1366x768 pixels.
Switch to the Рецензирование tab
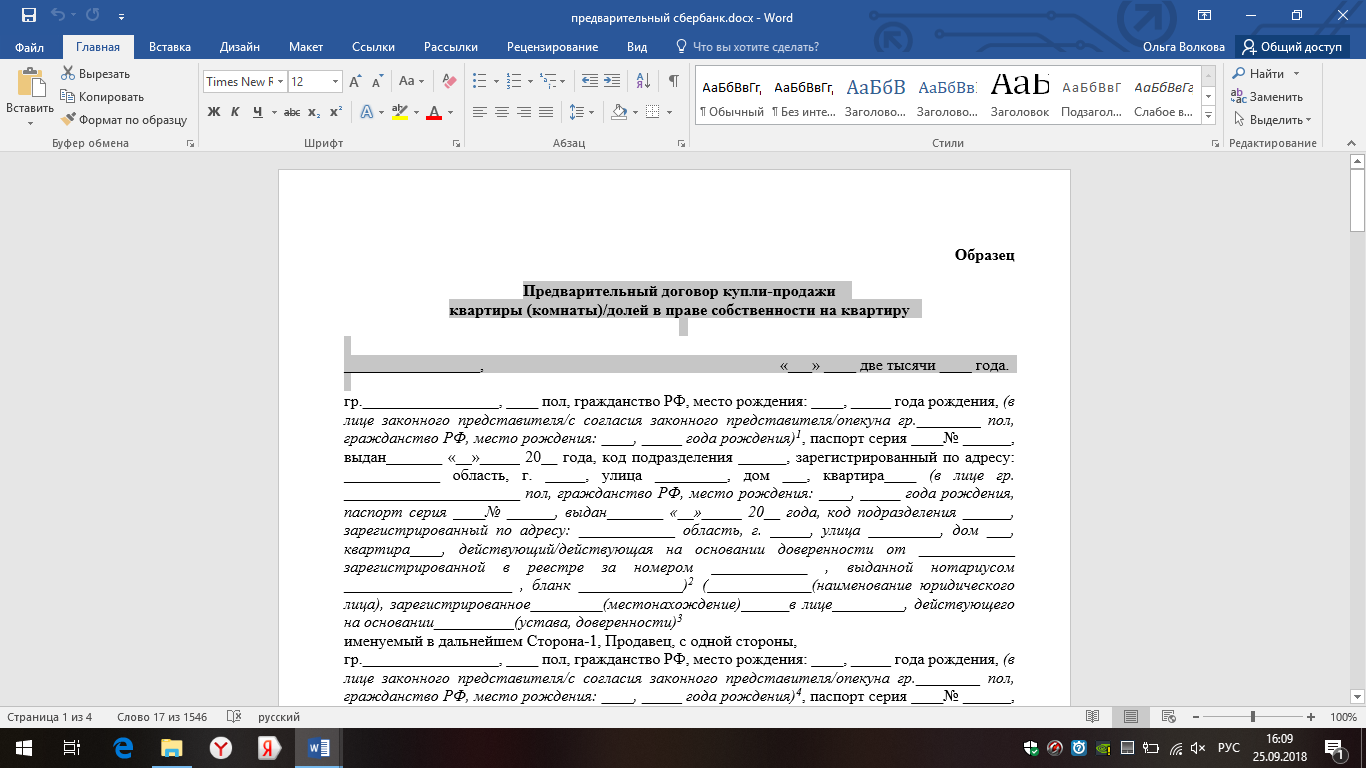[552, 47]
